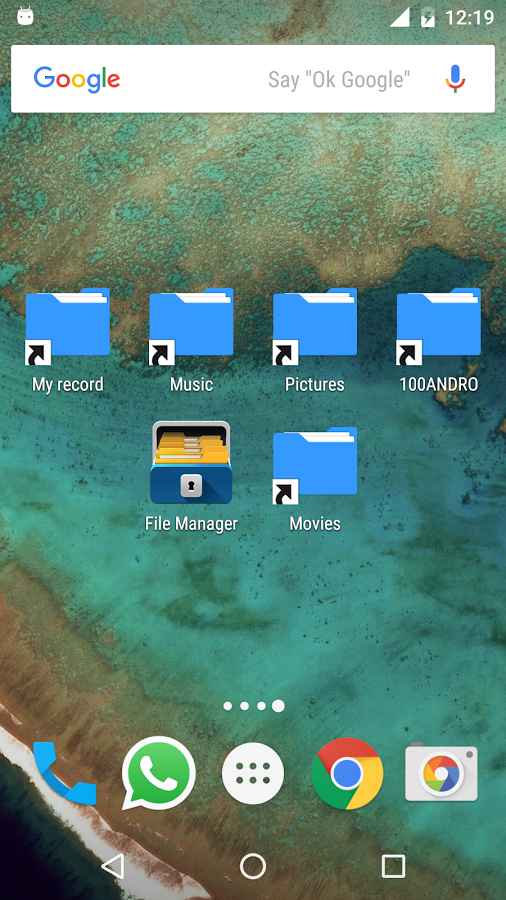Tap the "Pictures" label text

pos(315,384)
